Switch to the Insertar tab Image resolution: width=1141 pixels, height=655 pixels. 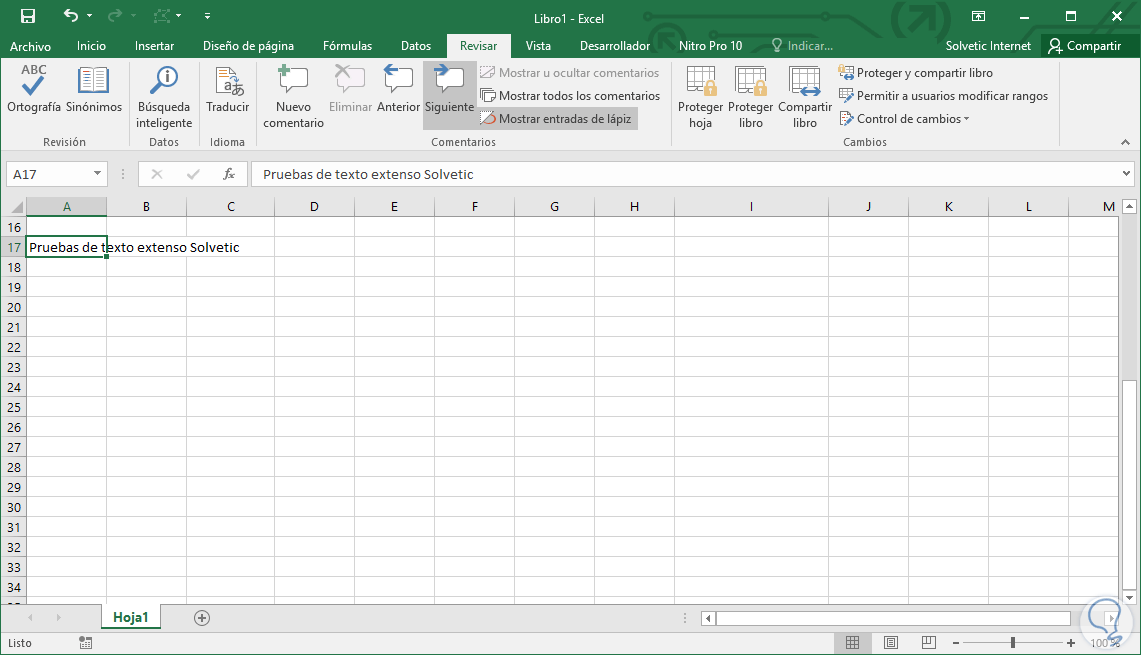154,46
